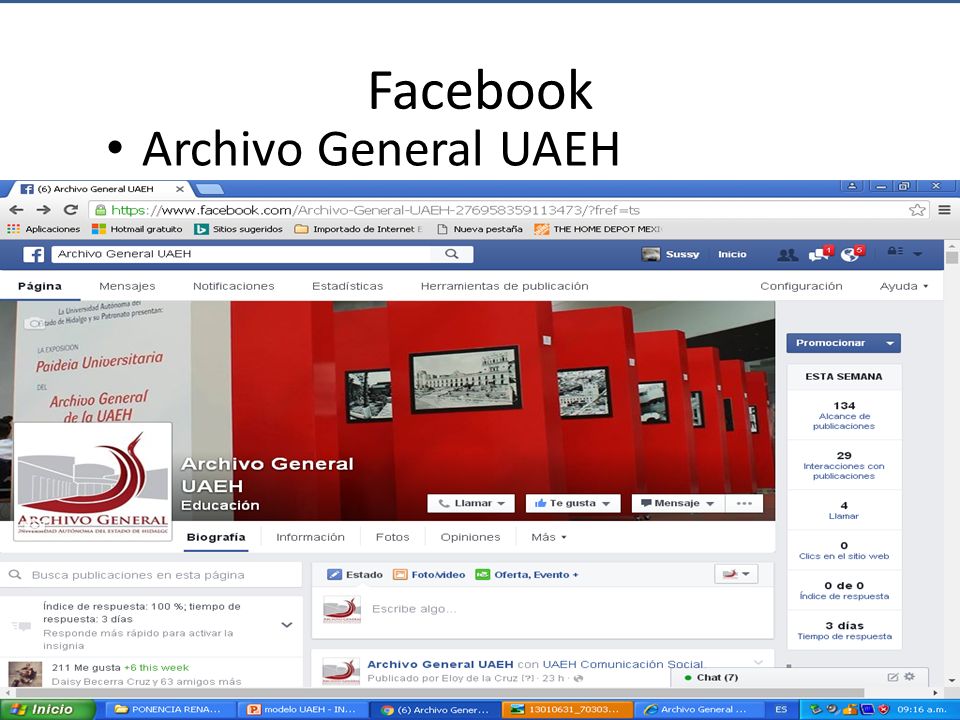Click the Archivo General profile picture
Viewport: 960px width, 720px height.
(x=92, y=481)
